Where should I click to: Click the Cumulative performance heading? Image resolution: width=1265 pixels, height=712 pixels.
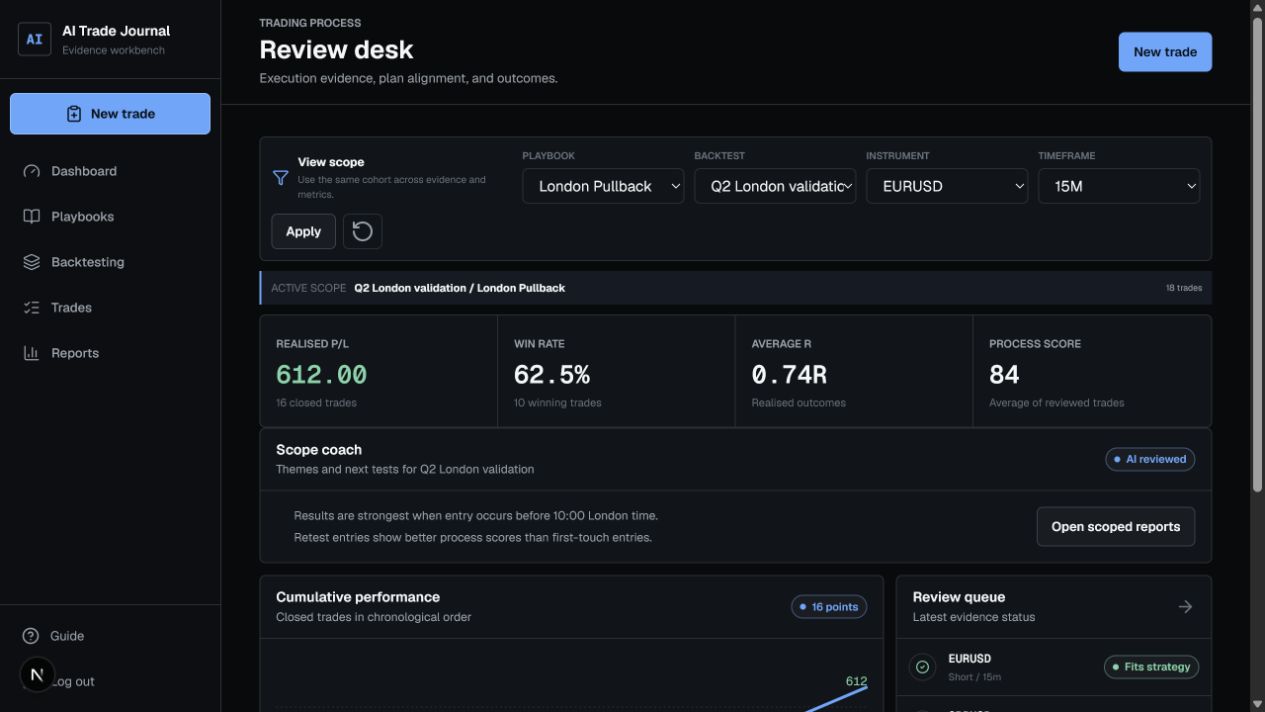coord(358,597)
